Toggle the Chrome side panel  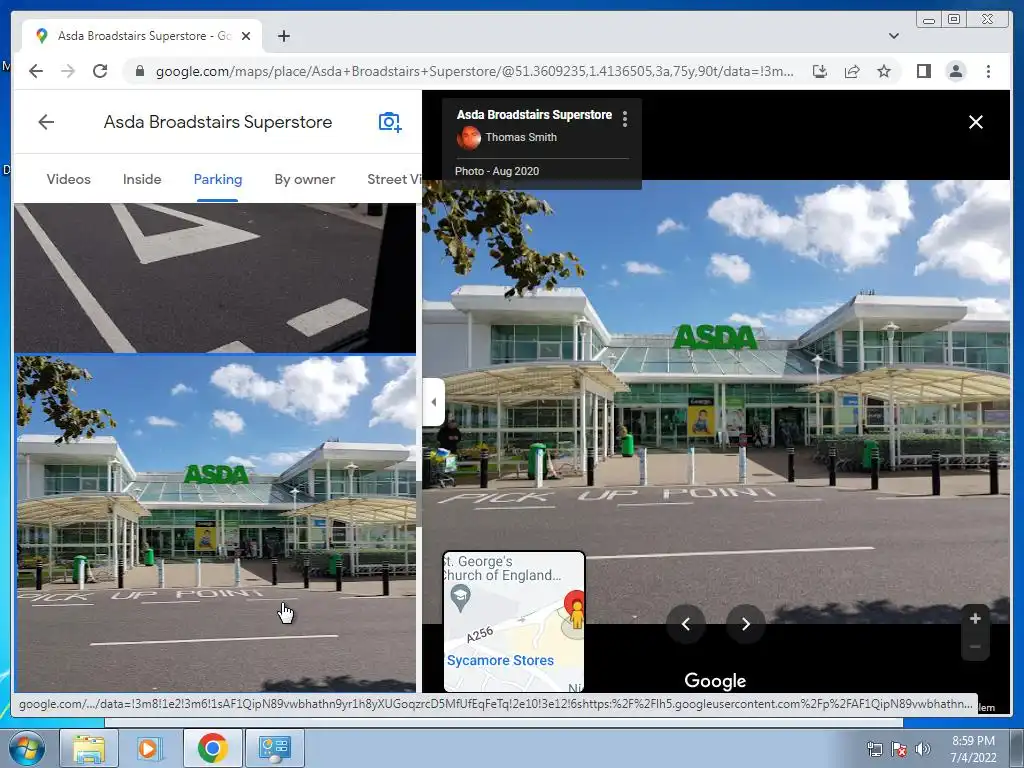(x=923, y=71)
